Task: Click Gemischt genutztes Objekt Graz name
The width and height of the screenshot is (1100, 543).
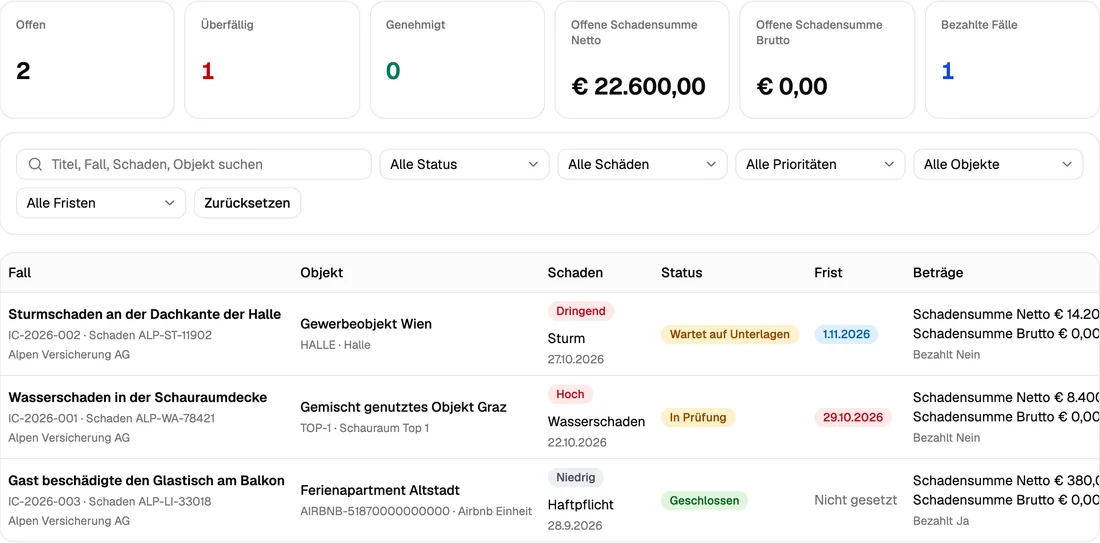Action: click(403, 407)
